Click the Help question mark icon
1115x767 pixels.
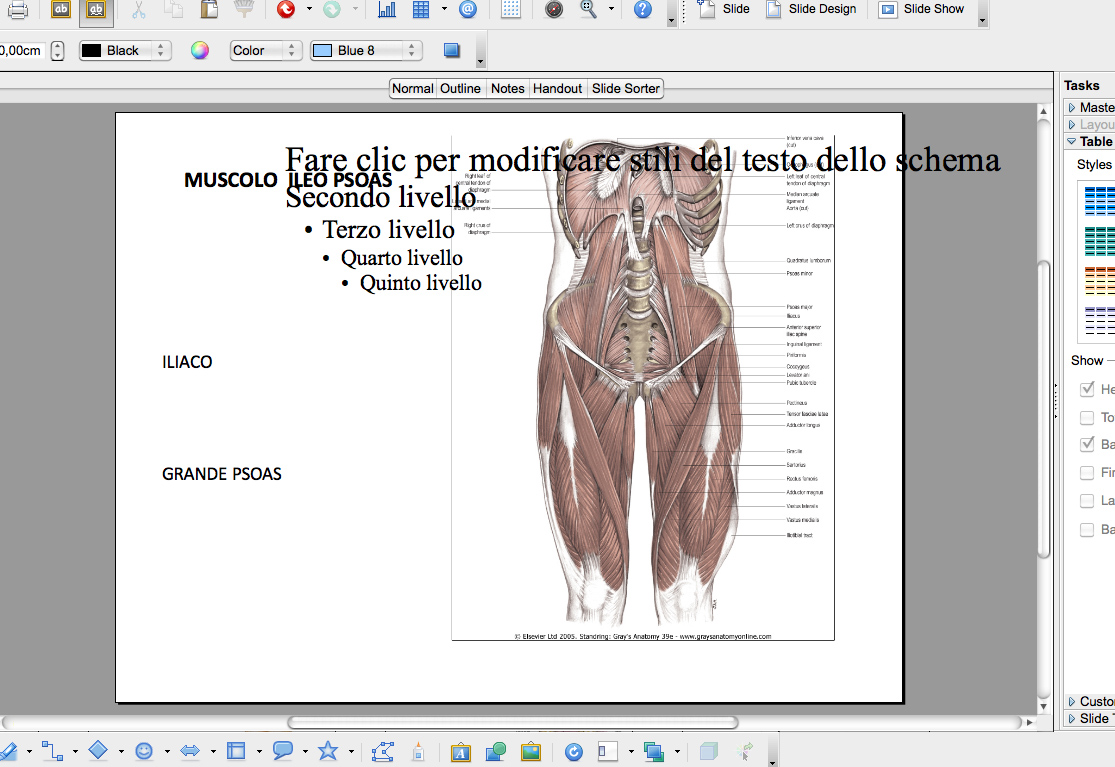(x=643, y=10)
